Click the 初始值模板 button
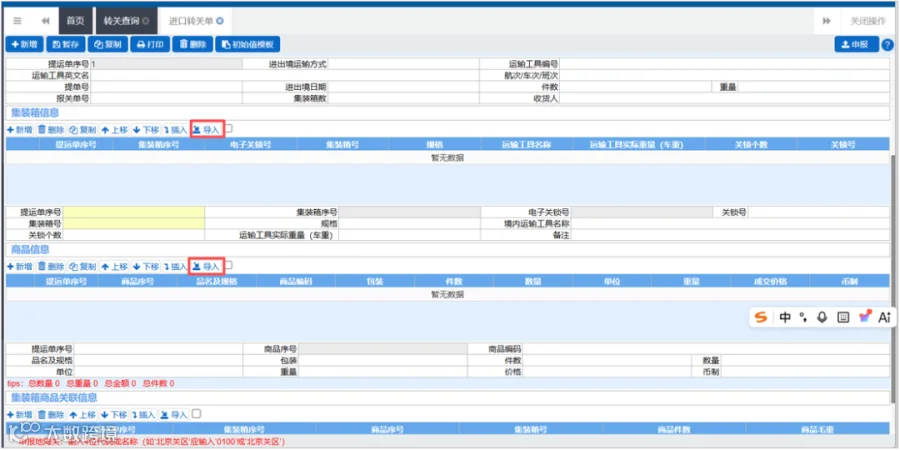Screen dimensions: 900x450 pyautogui.click(x=248, y=44)
